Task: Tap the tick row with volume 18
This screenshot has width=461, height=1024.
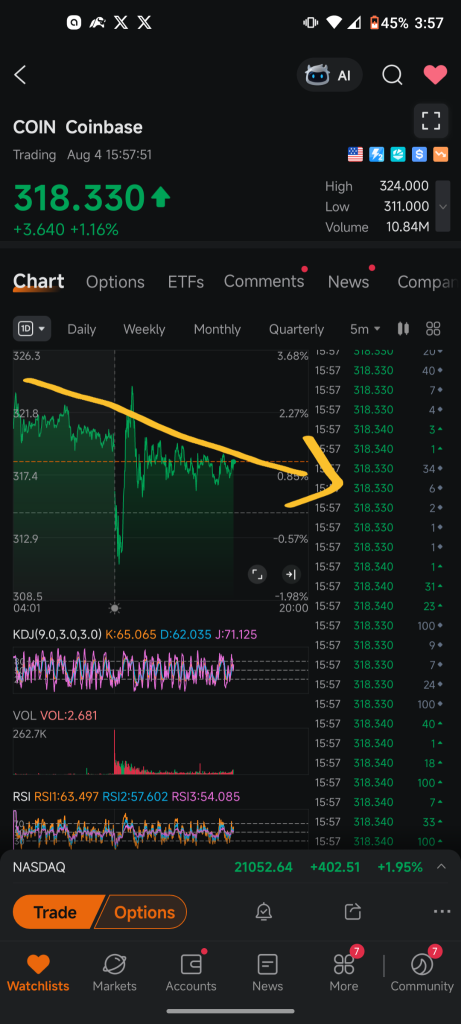Action: (380, 762)
